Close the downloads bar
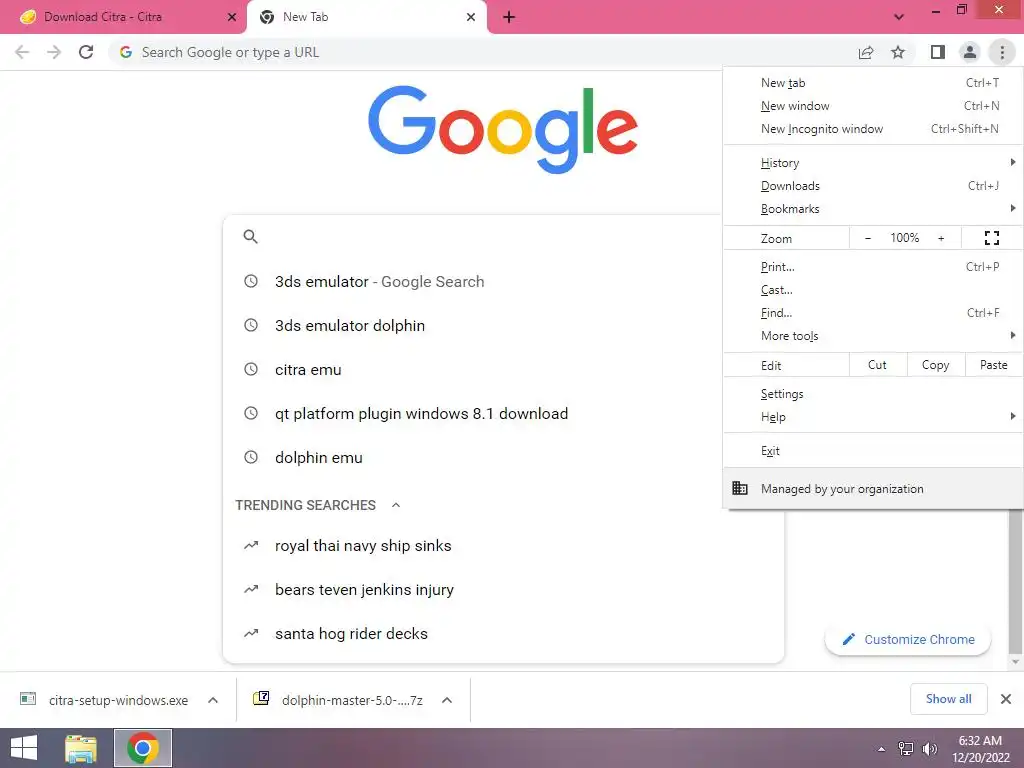The image size is (1024, 768). click(x=1006, y=699)
